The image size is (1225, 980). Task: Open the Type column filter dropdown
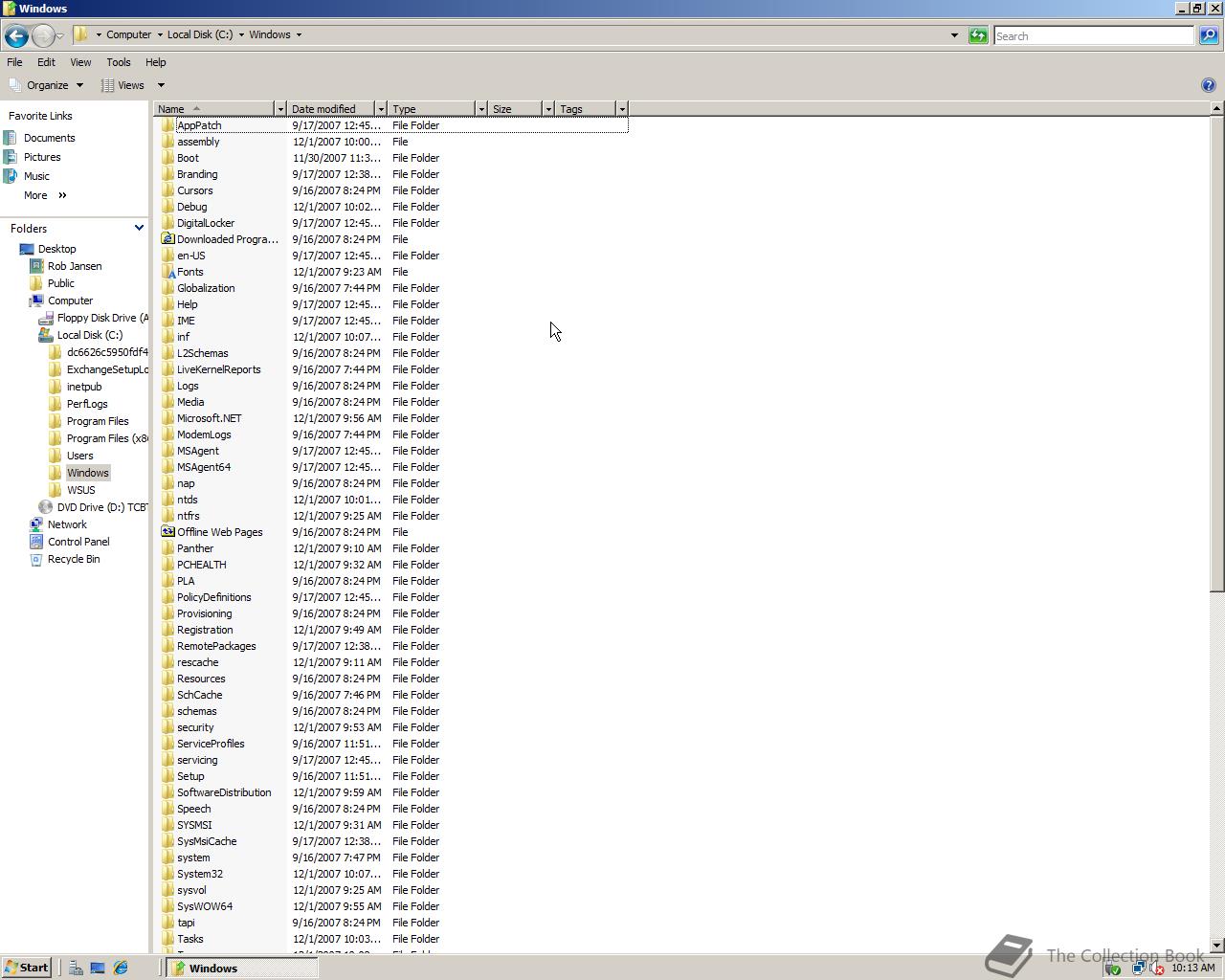481,109
